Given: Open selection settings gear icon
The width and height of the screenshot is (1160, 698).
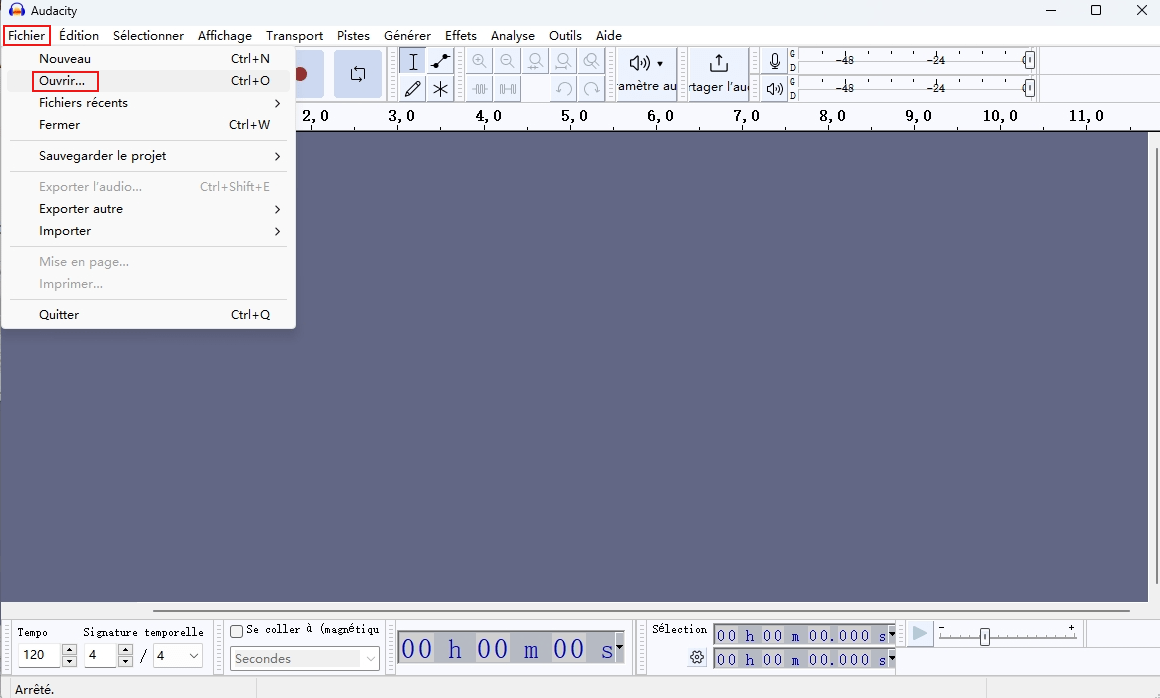Looking at the screenshot, I should point(697,657).
